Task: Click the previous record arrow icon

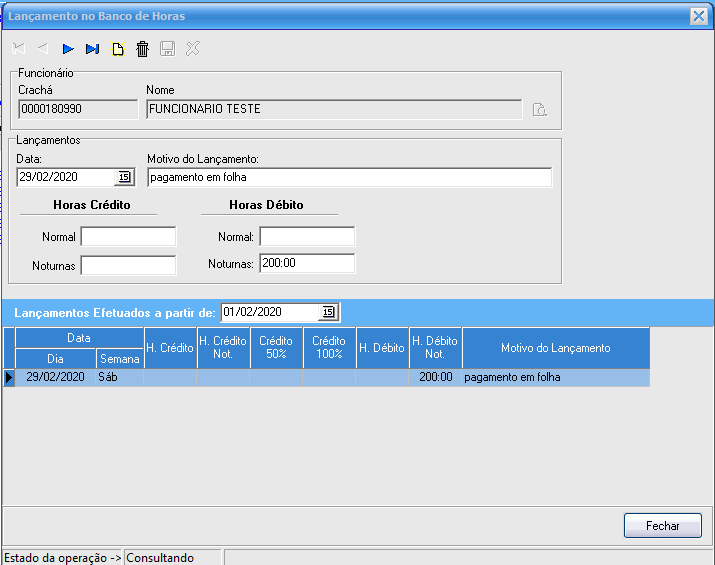Action: 43,49
